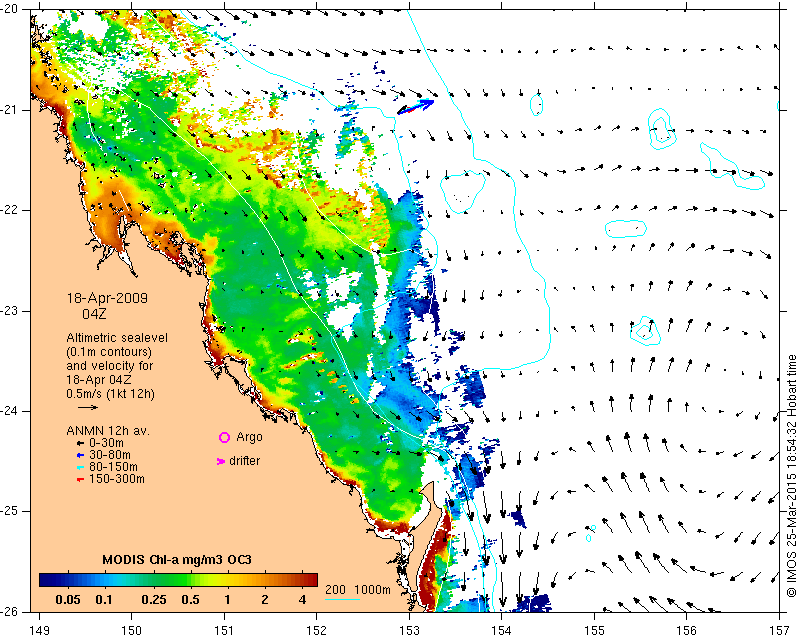Click the '153' longitude axis label
The image size is (800, 640).
click(x=409, y=631)
